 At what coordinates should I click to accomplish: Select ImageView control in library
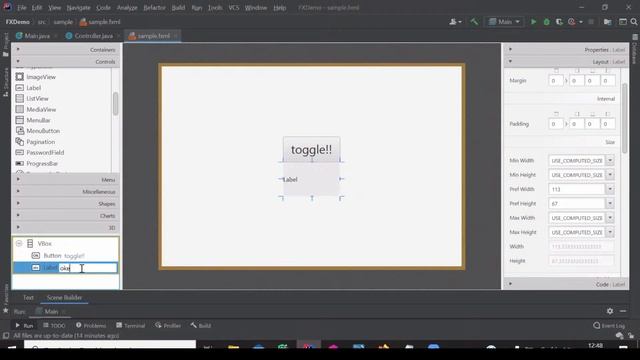[x=41, y=77]
